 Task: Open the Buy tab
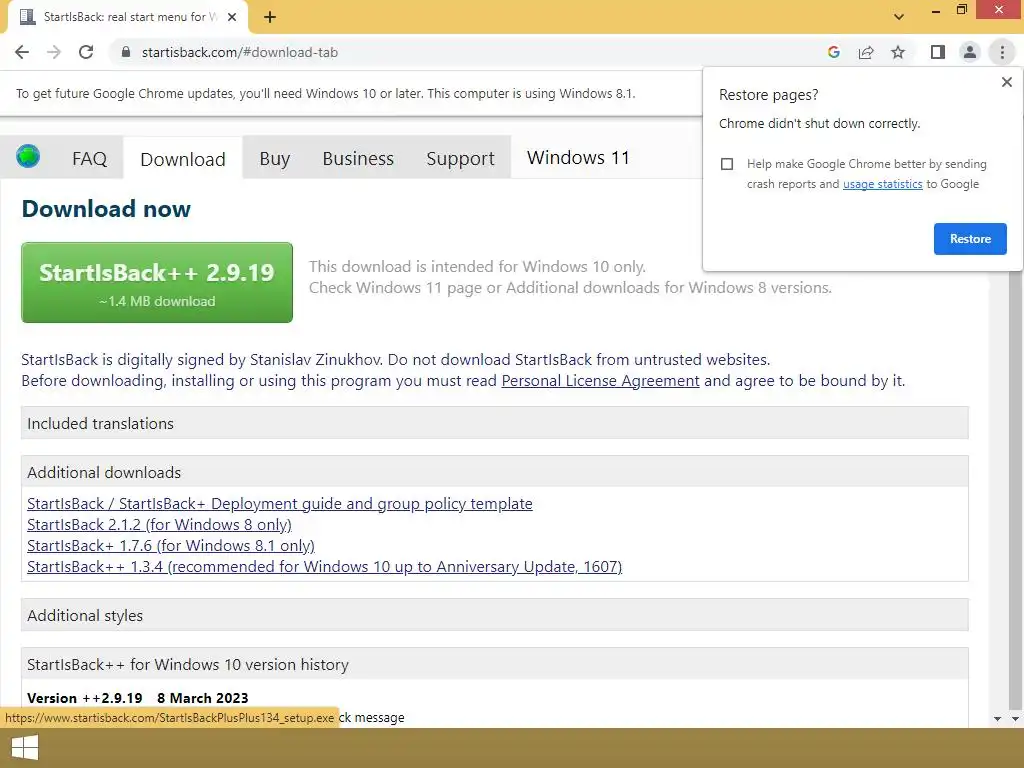274,159
